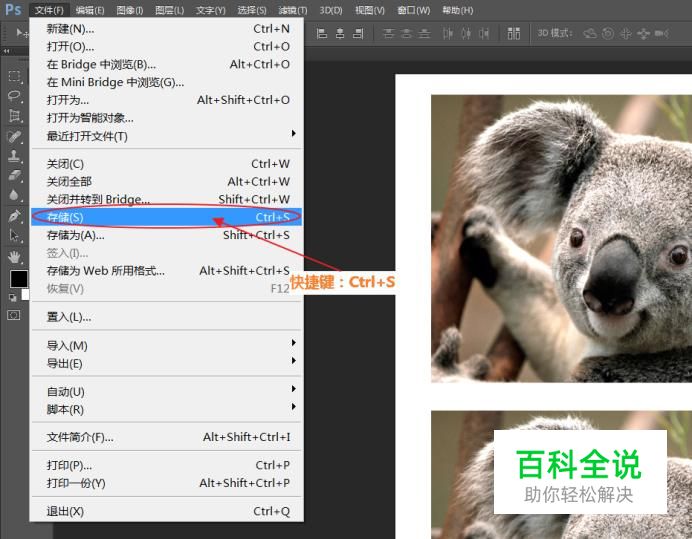Toggle Quick Mask mode

point(14,315)
